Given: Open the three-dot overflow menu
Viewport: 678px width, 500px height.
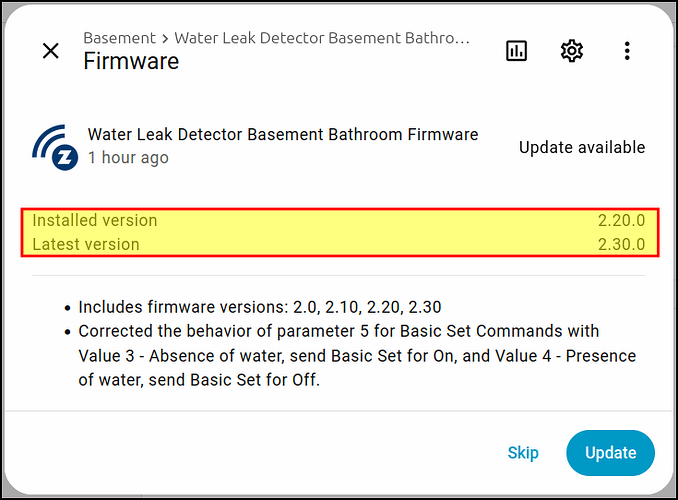Looking at the screenshot, I should pos(626,51).
